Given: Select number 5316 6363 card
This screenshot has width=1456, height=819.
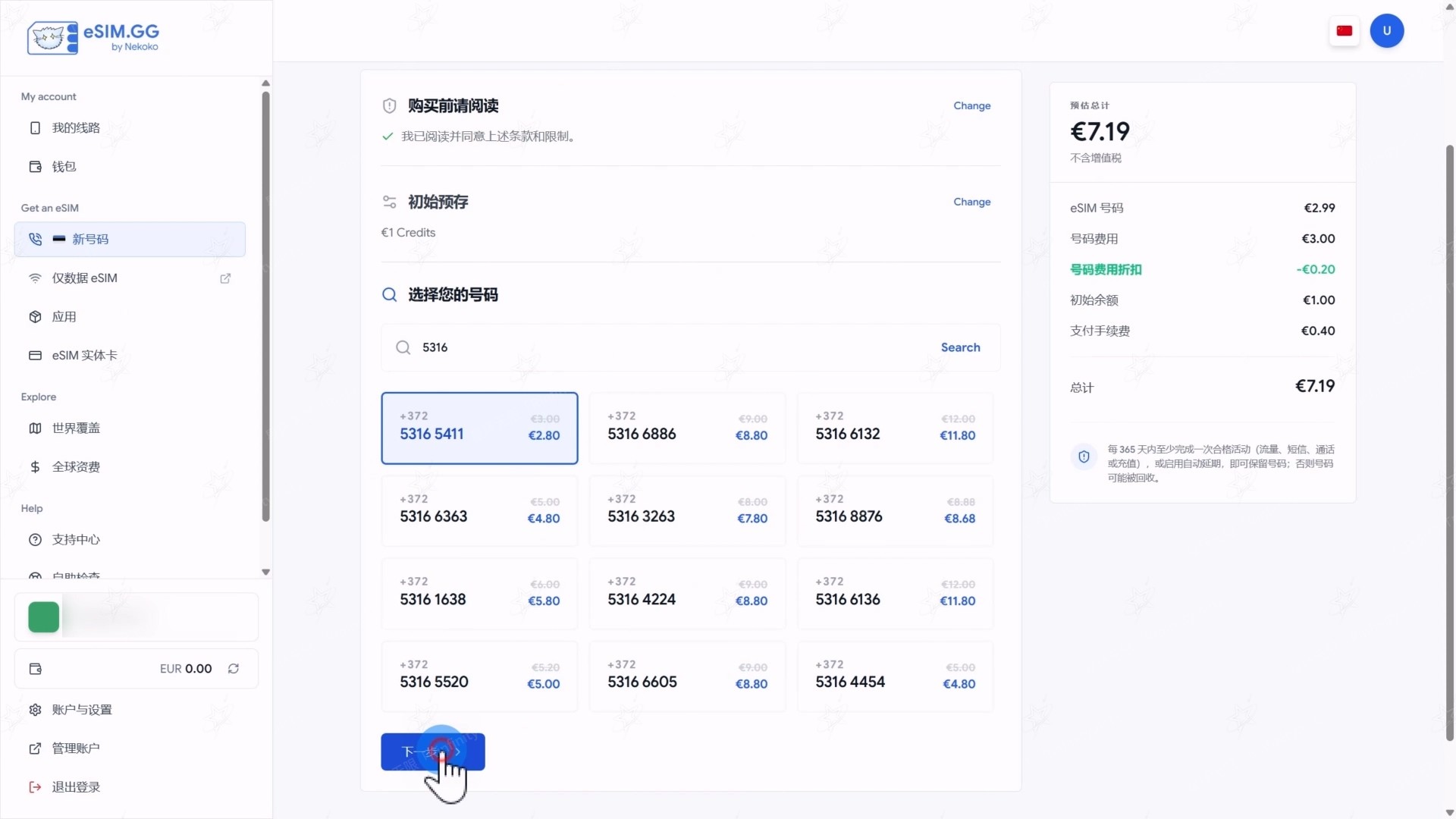Looking at the screenshot, I should [479, 510].
